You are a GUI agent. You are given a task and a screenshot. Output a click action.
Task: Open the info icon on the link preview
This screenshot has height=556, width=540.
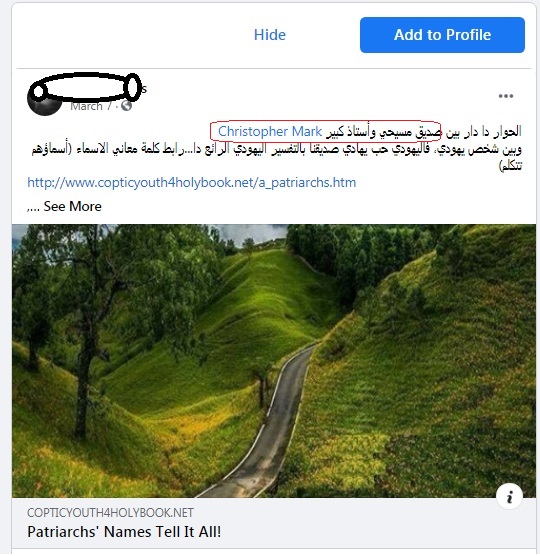pyautogui.click(x=510, y=496)
